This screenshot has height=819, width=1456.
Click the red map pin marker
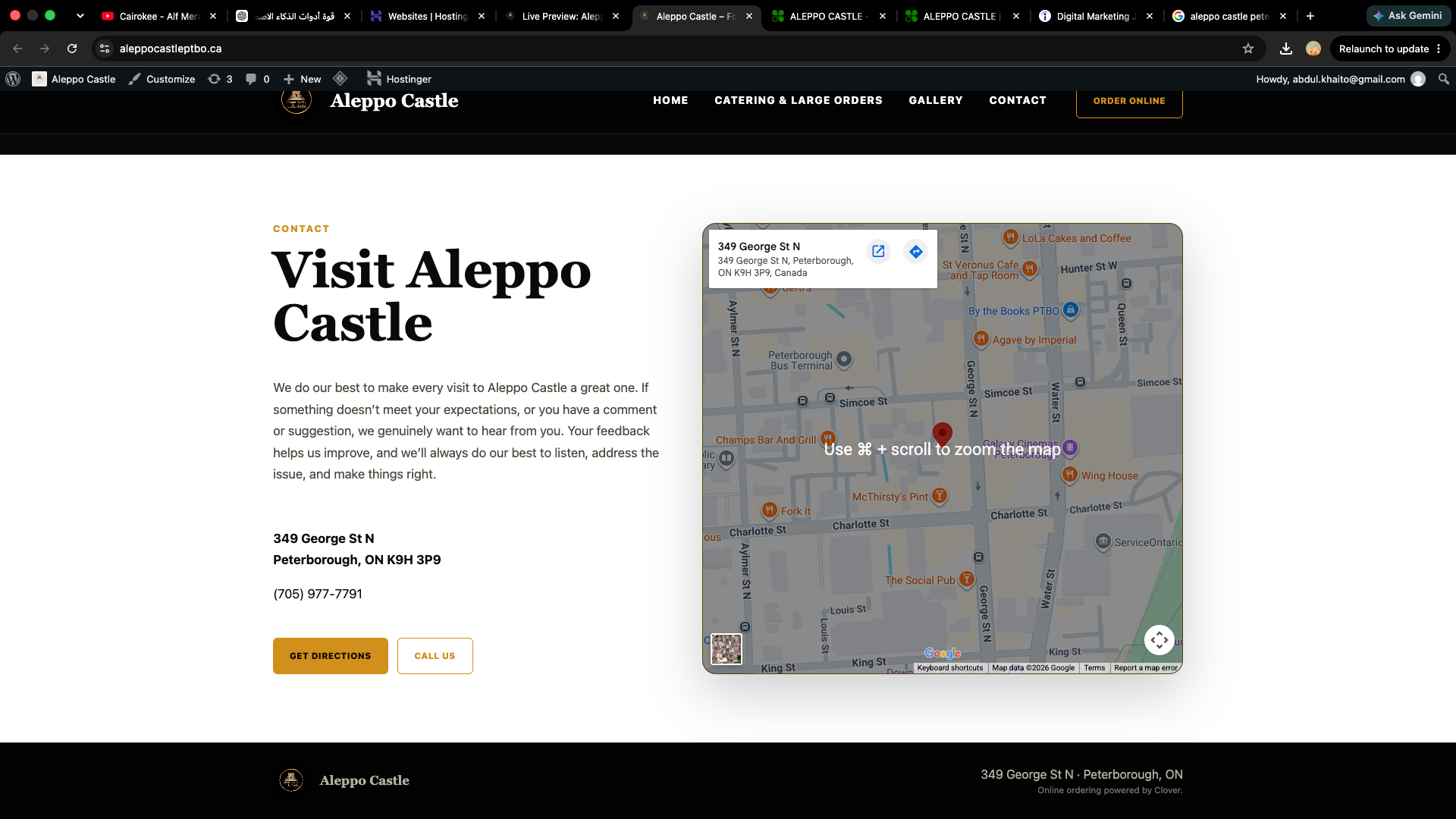coord(942,434)
